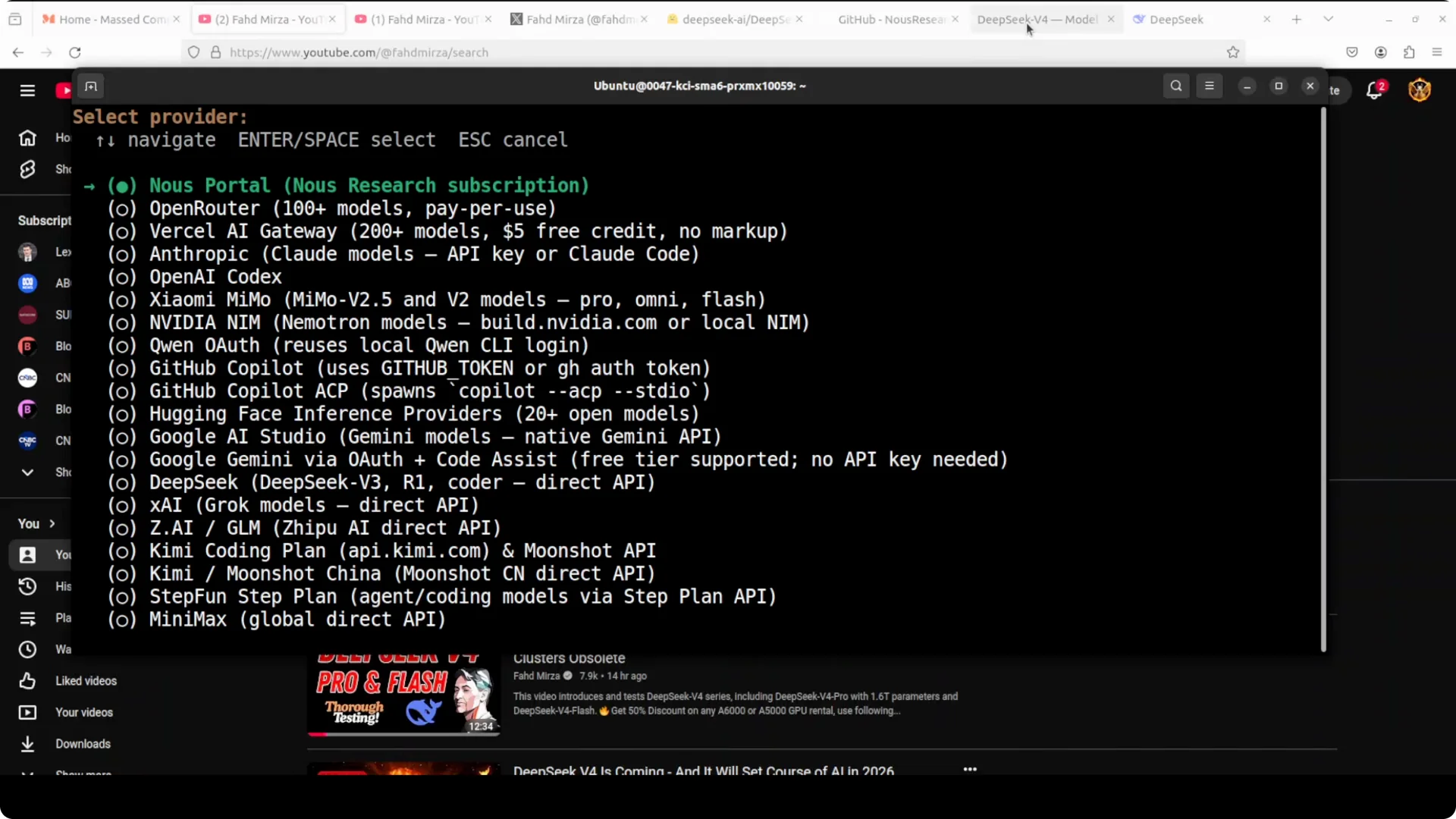Image resolution: width=1456 pixels, height=819 pixels.
Task: Select GitHub Copilot ACP text row
Action: (409, 391)
